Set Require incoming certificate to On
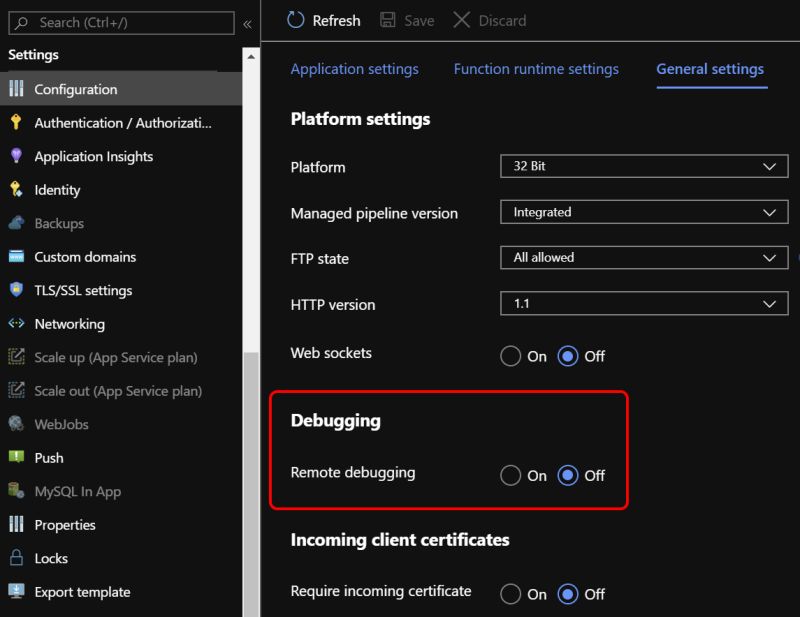Viewport: 800px width, 617px height. (511, 594)
